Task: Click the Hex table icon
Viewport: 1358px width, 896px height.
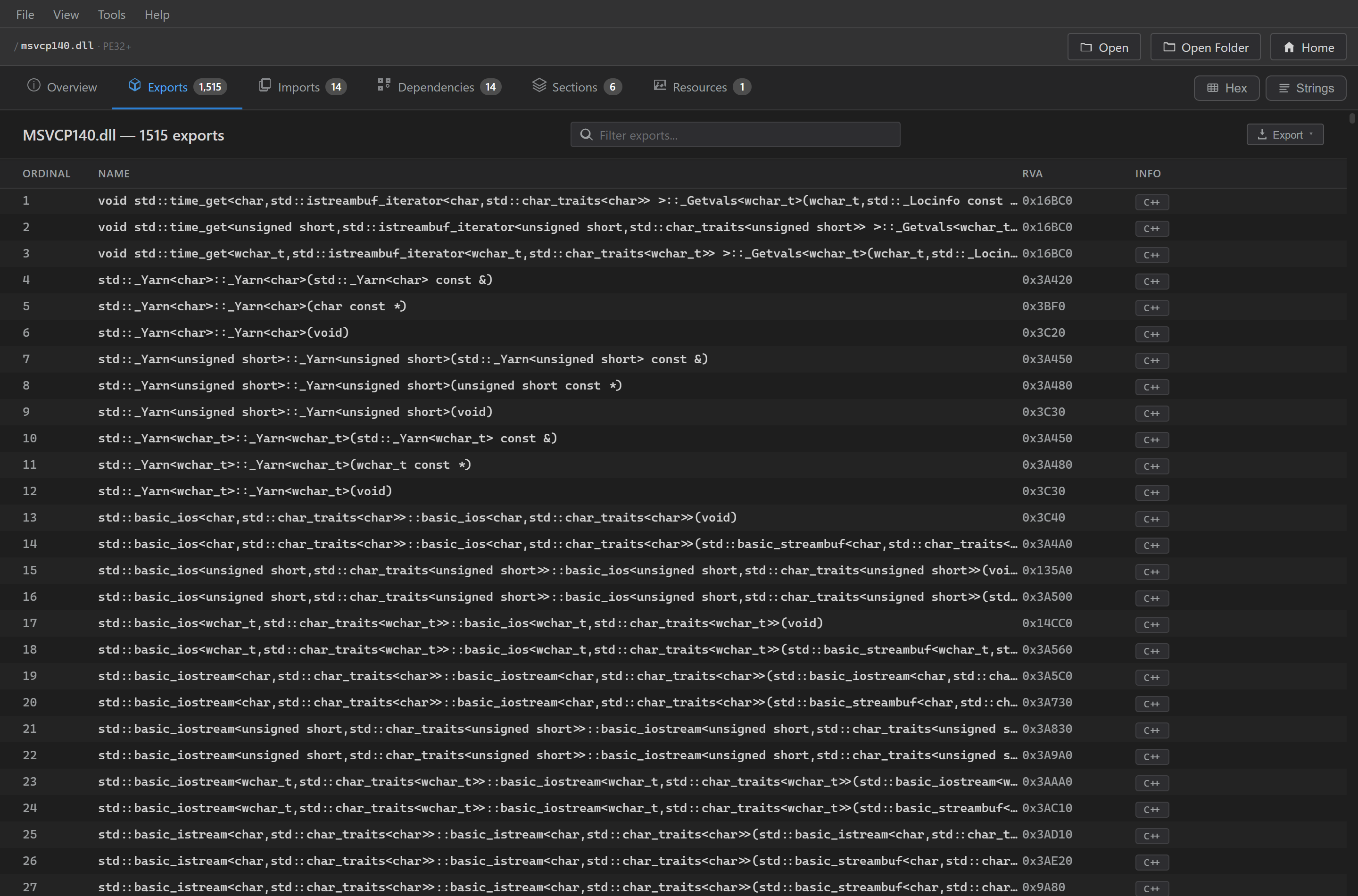Action: click(1213, 88)
